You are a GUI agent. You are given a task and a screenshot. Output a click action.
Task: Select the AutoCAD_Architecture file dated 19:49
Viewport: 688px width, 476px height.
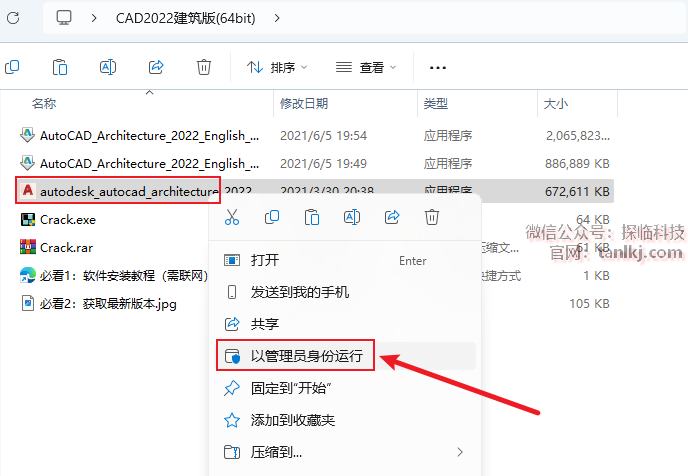(149, 164)
